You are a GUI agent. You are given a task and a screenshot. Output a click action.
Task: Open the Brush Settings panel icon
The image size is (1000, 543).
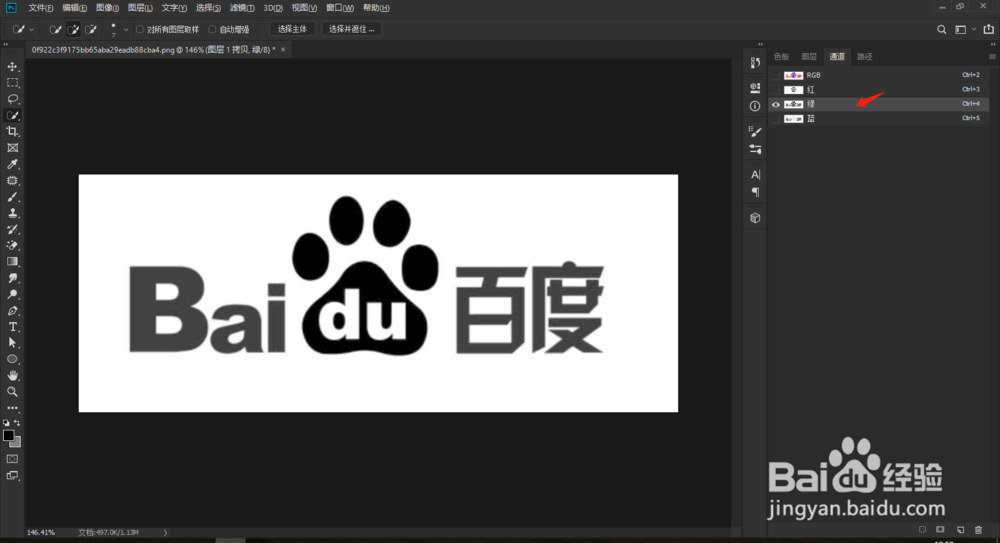(755, 131)
